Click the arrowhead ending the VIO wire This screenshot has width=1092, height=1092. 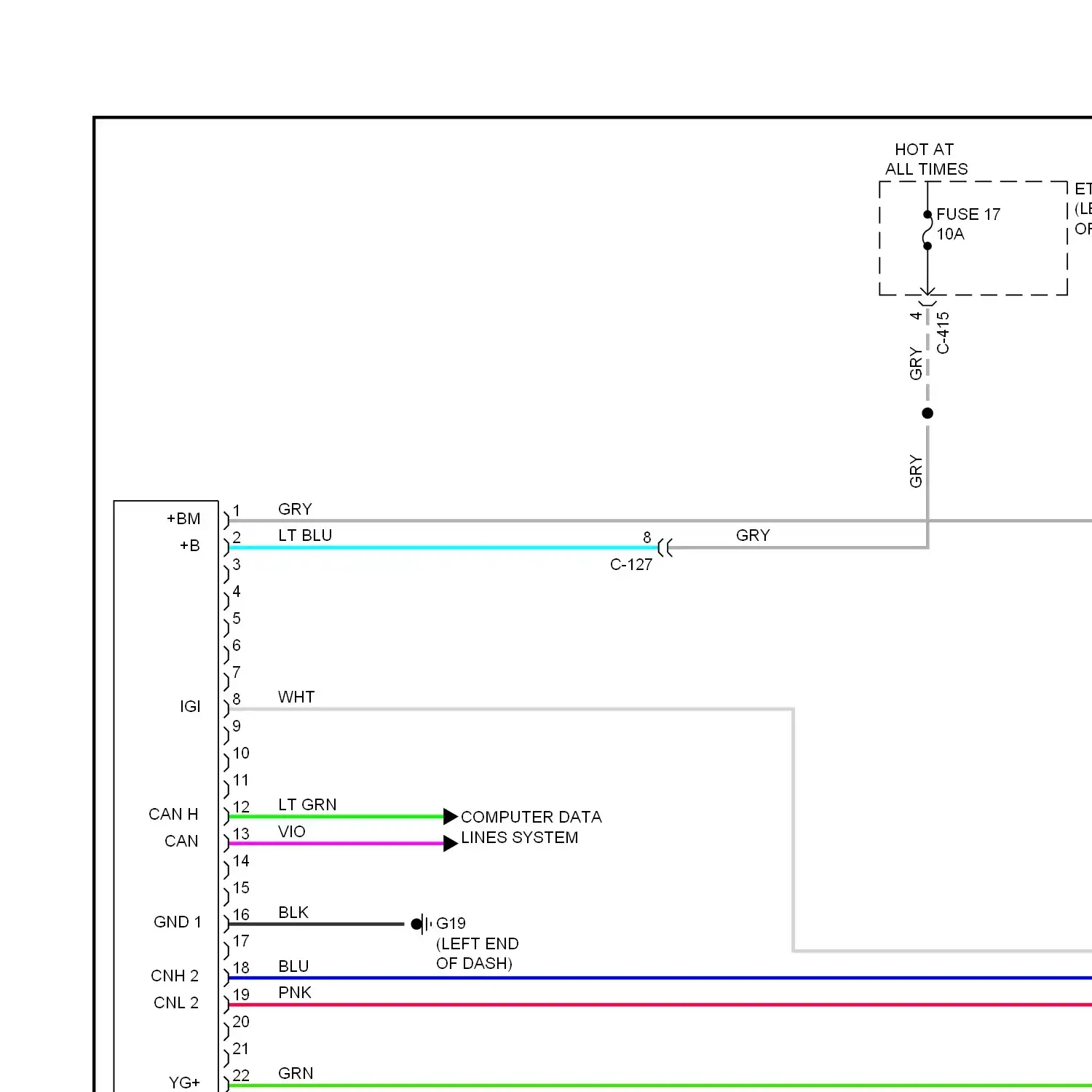click(x=451, y=843)
